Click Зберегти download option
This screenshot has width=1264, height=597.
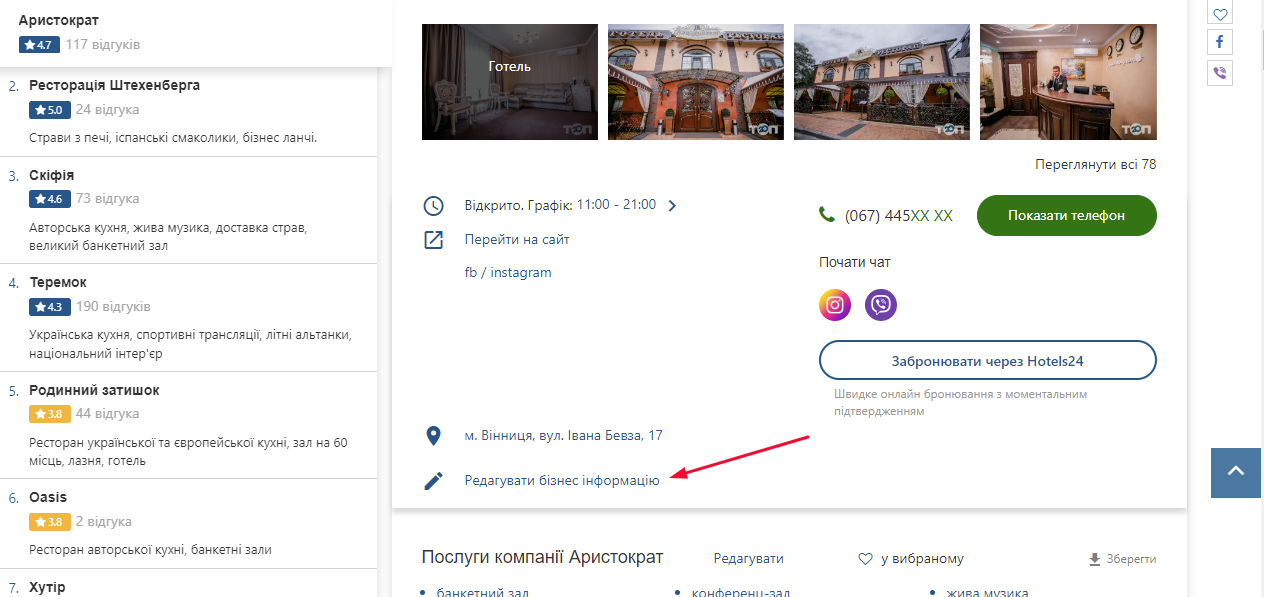coord(1122,559)
